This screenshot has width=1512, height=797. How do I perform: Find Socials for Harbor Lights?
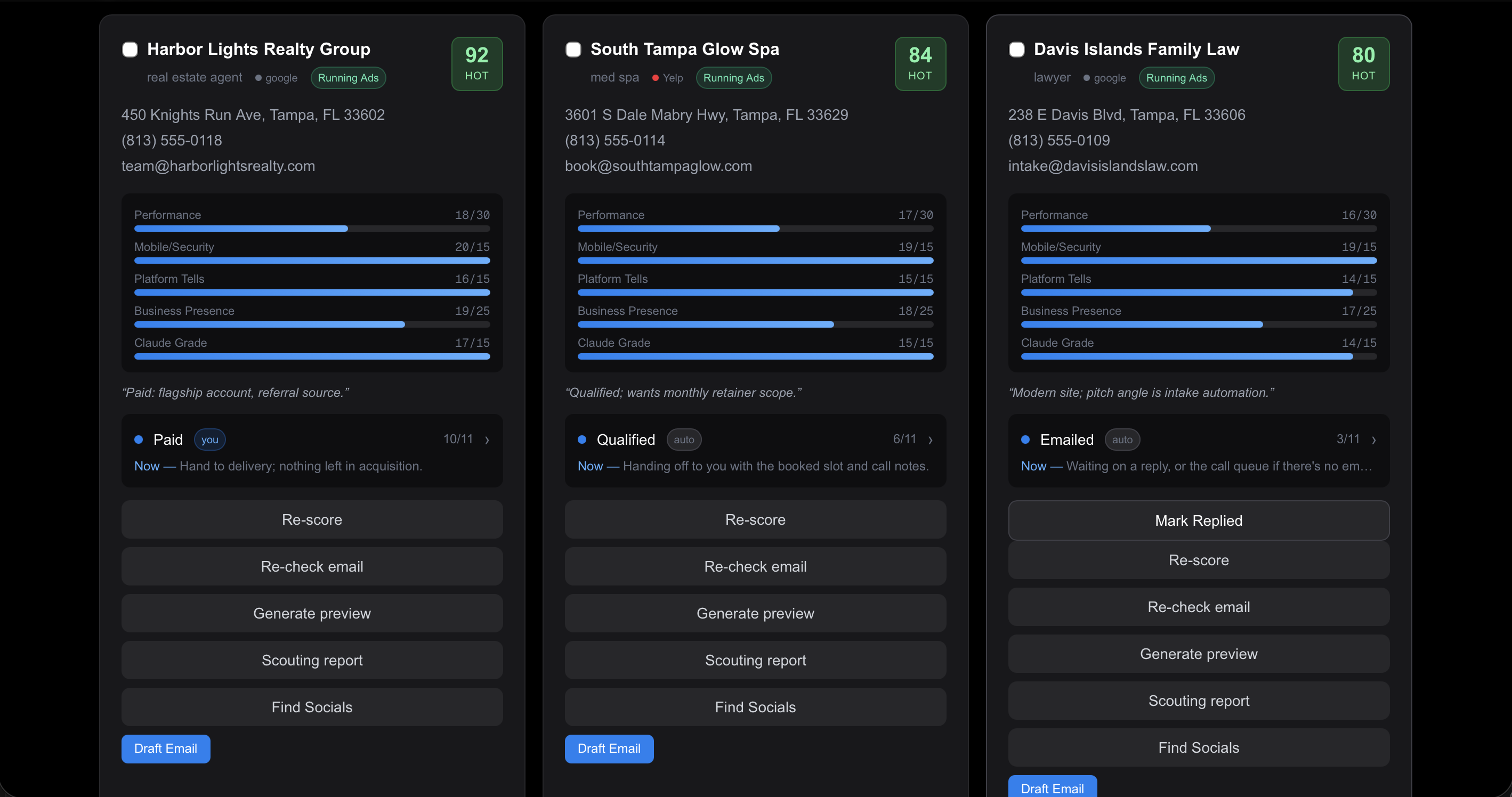point(312,707)
